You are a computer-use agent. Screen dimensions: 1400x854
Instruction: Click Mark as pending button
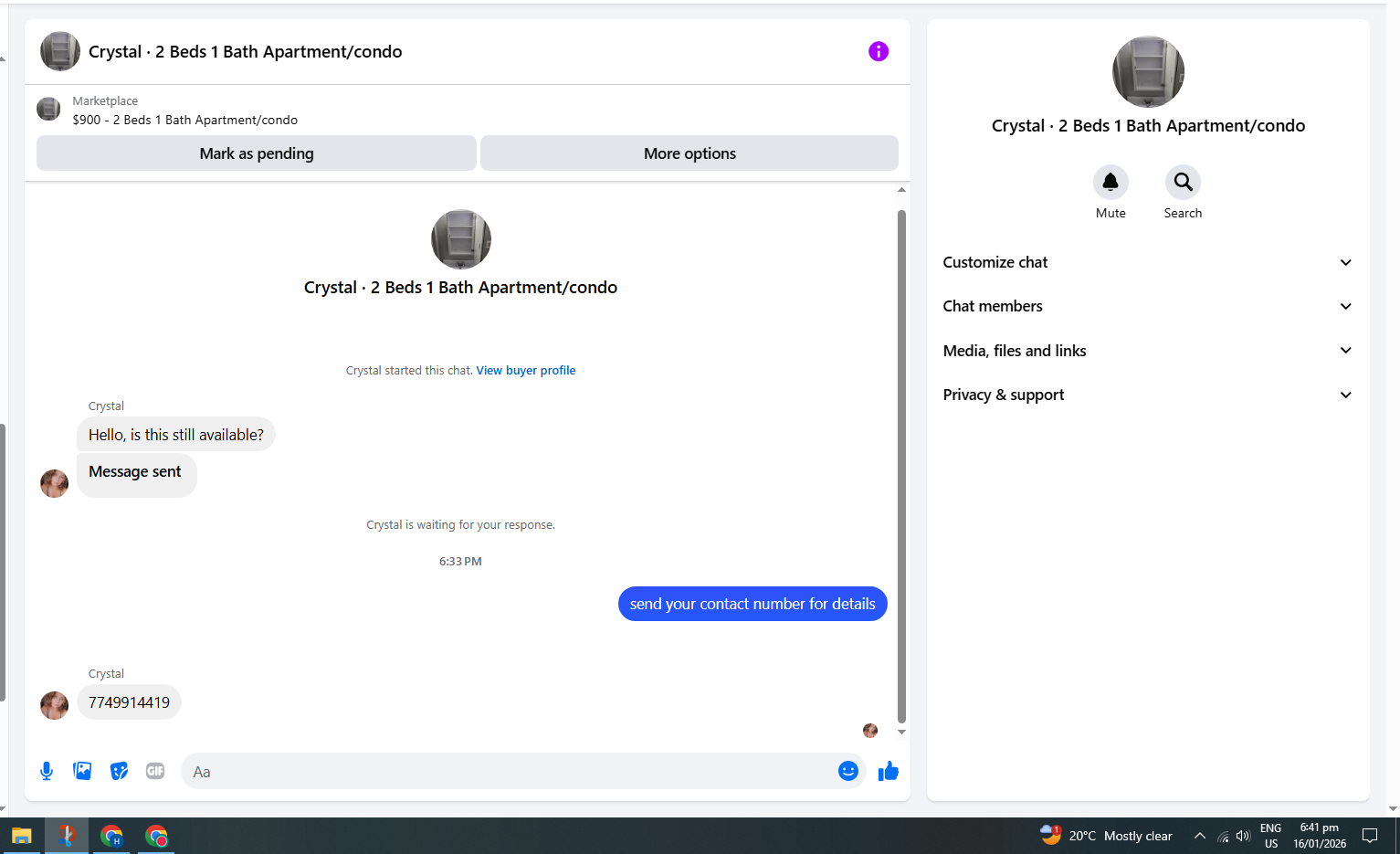[x=257, y=153]
